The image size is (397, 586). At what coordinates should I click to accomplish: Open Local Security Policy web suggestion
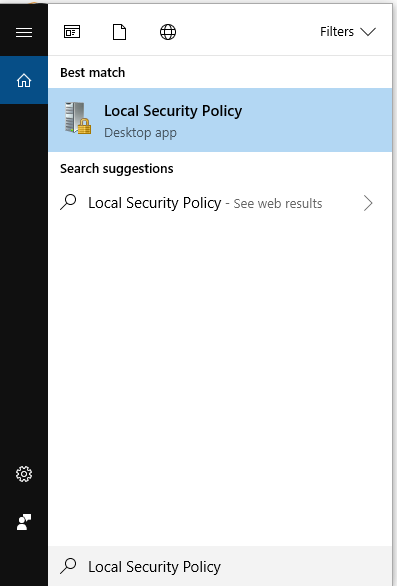[x=220, y=203]
